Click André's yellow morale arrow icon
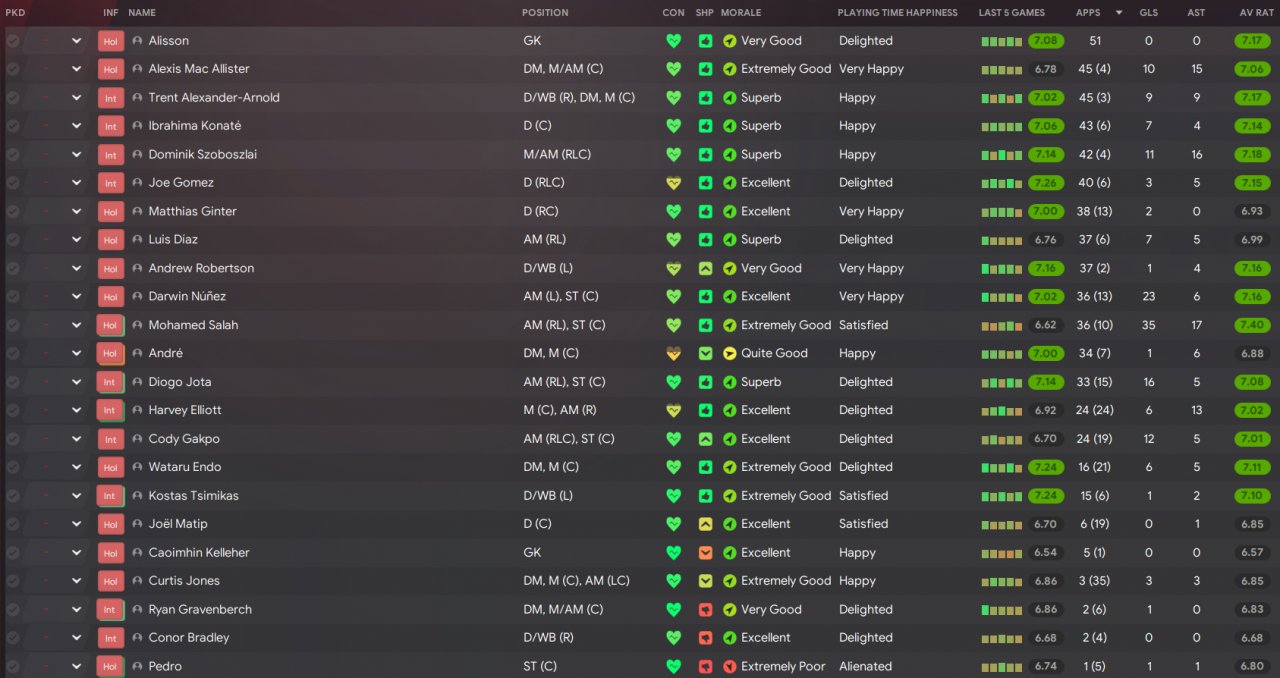The image size is (1280, 678). click(729, 353)
